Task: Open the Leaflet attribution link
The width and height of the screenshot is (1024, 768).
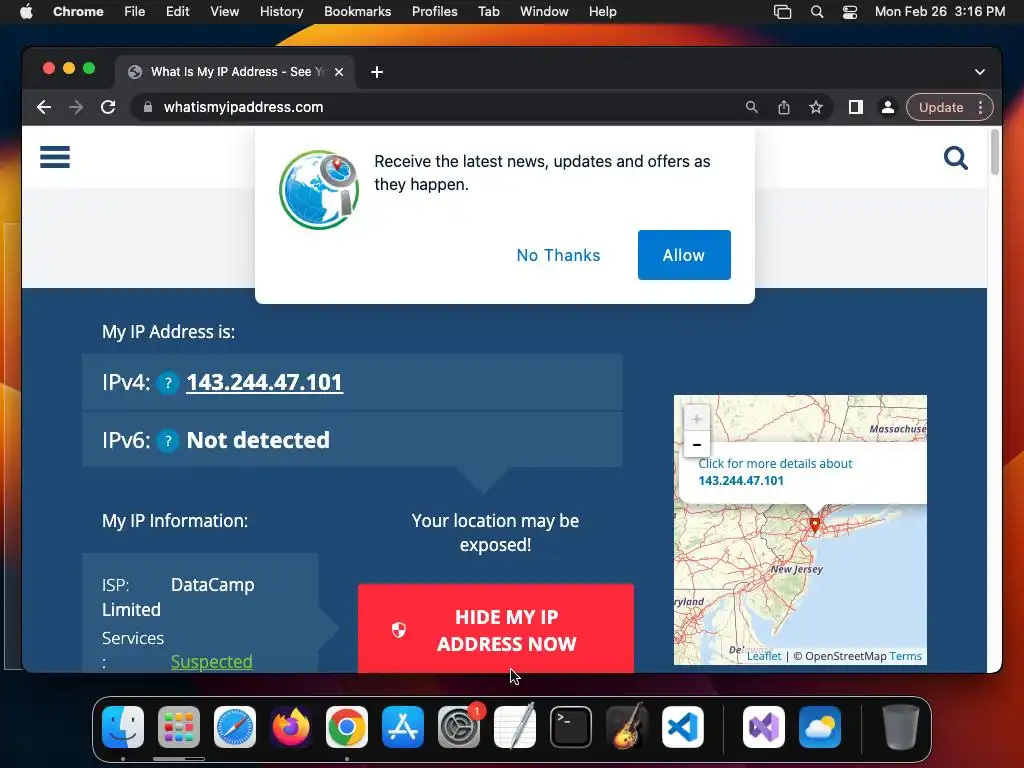Action: pos(763,656)
